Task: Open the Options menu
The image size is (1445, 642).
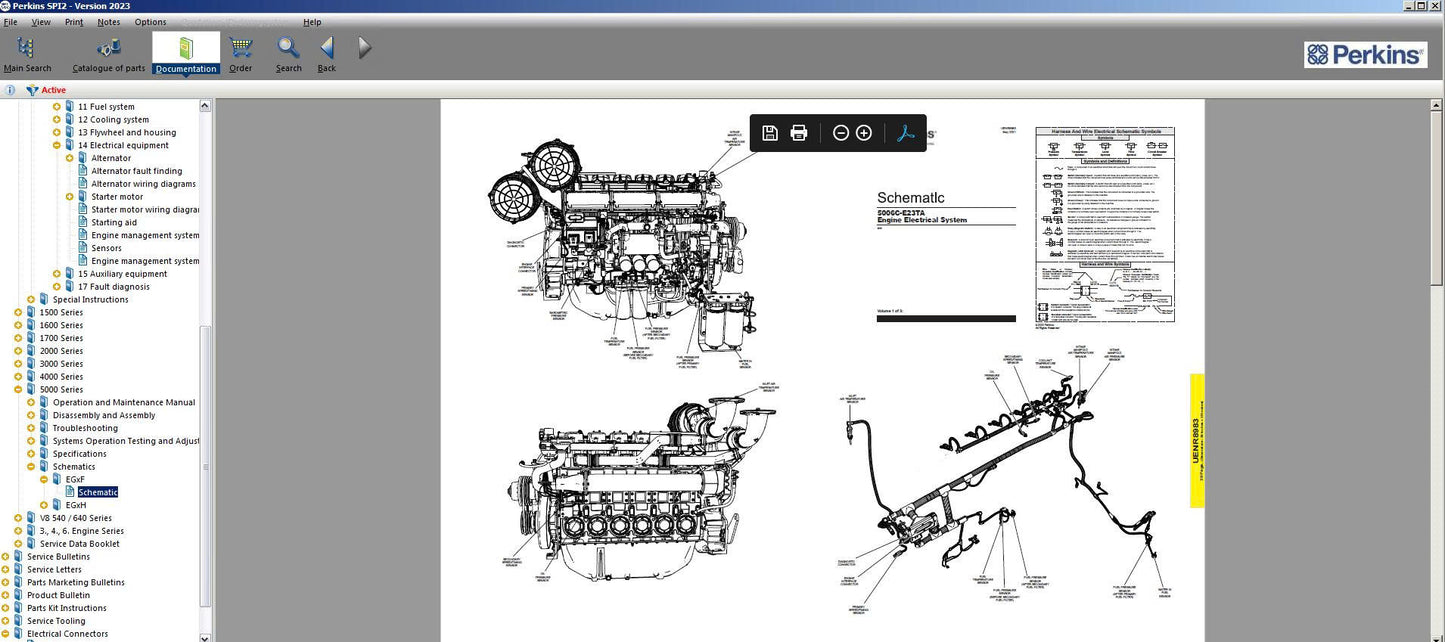Action: pos(150,21)
